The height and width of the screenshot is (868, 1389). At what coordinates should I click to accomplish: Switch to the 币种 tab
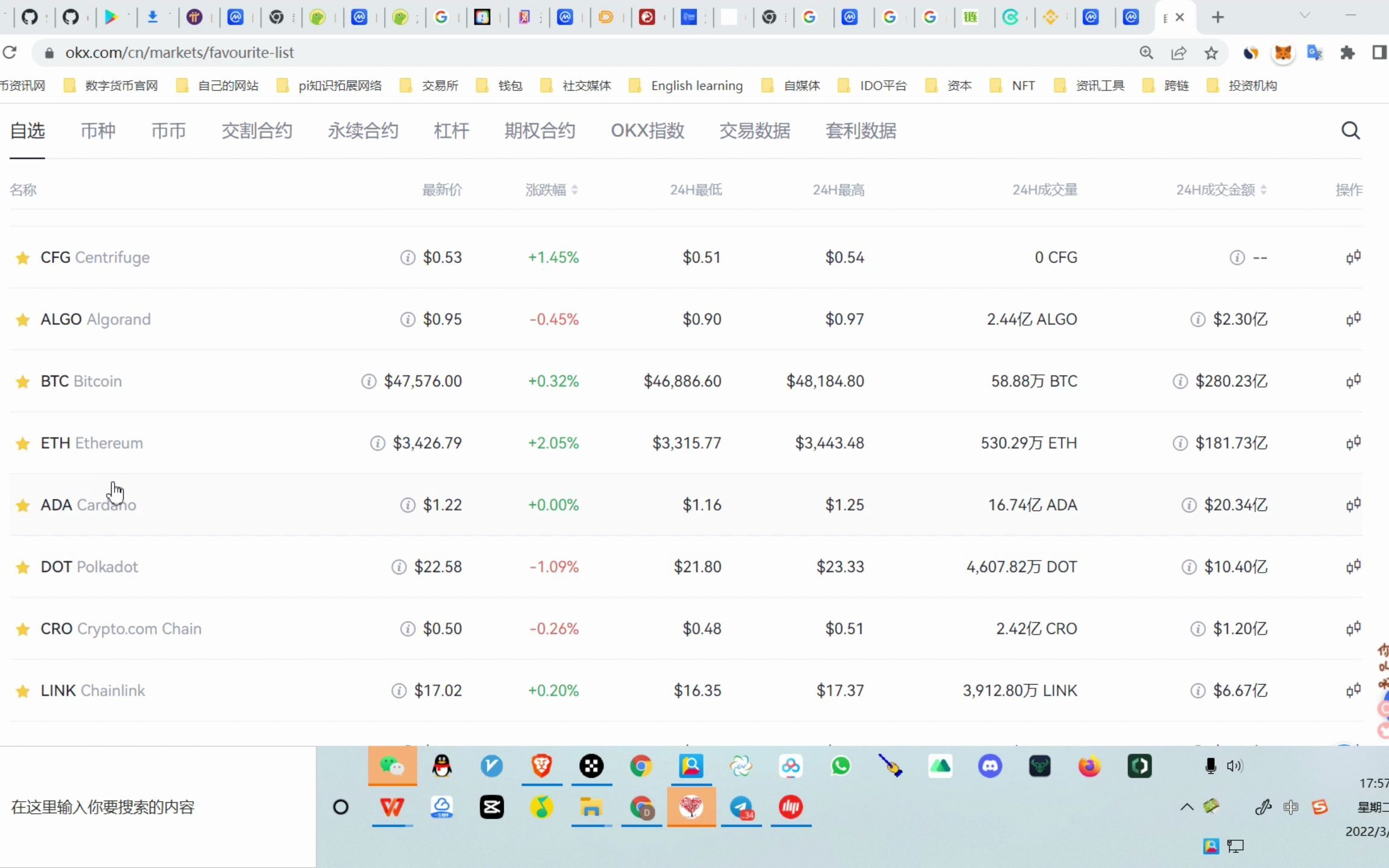point(98,131)
